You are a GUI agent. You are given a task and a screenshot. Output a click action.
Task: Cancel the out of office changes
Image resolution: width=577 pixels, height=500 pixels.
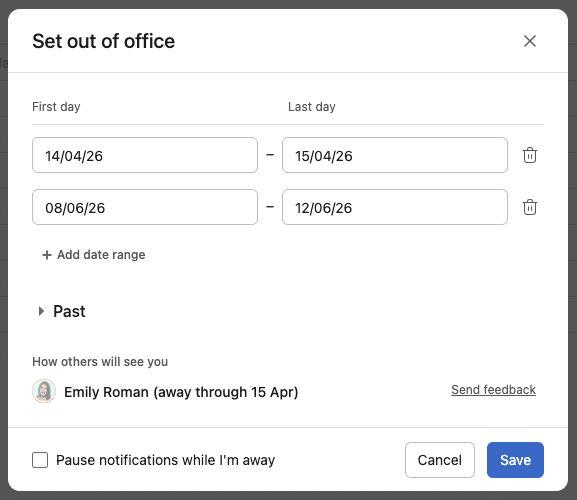pyautogui.click(x=440, y=460)
